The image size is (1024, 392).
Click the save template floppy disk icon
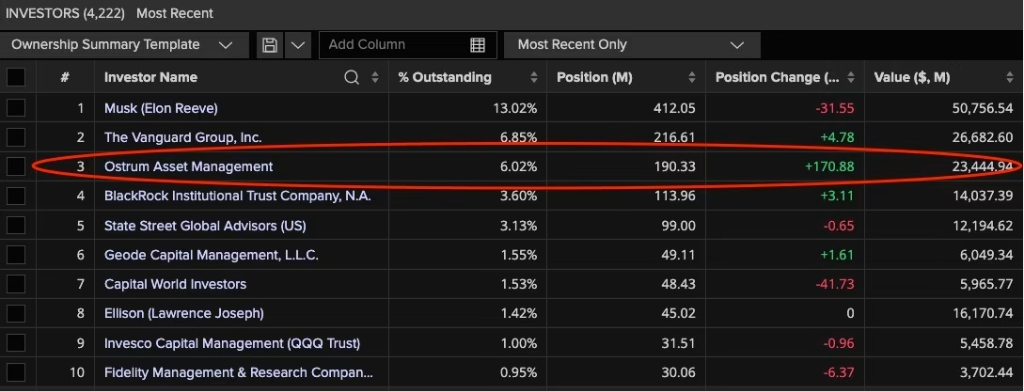point(270,45)
